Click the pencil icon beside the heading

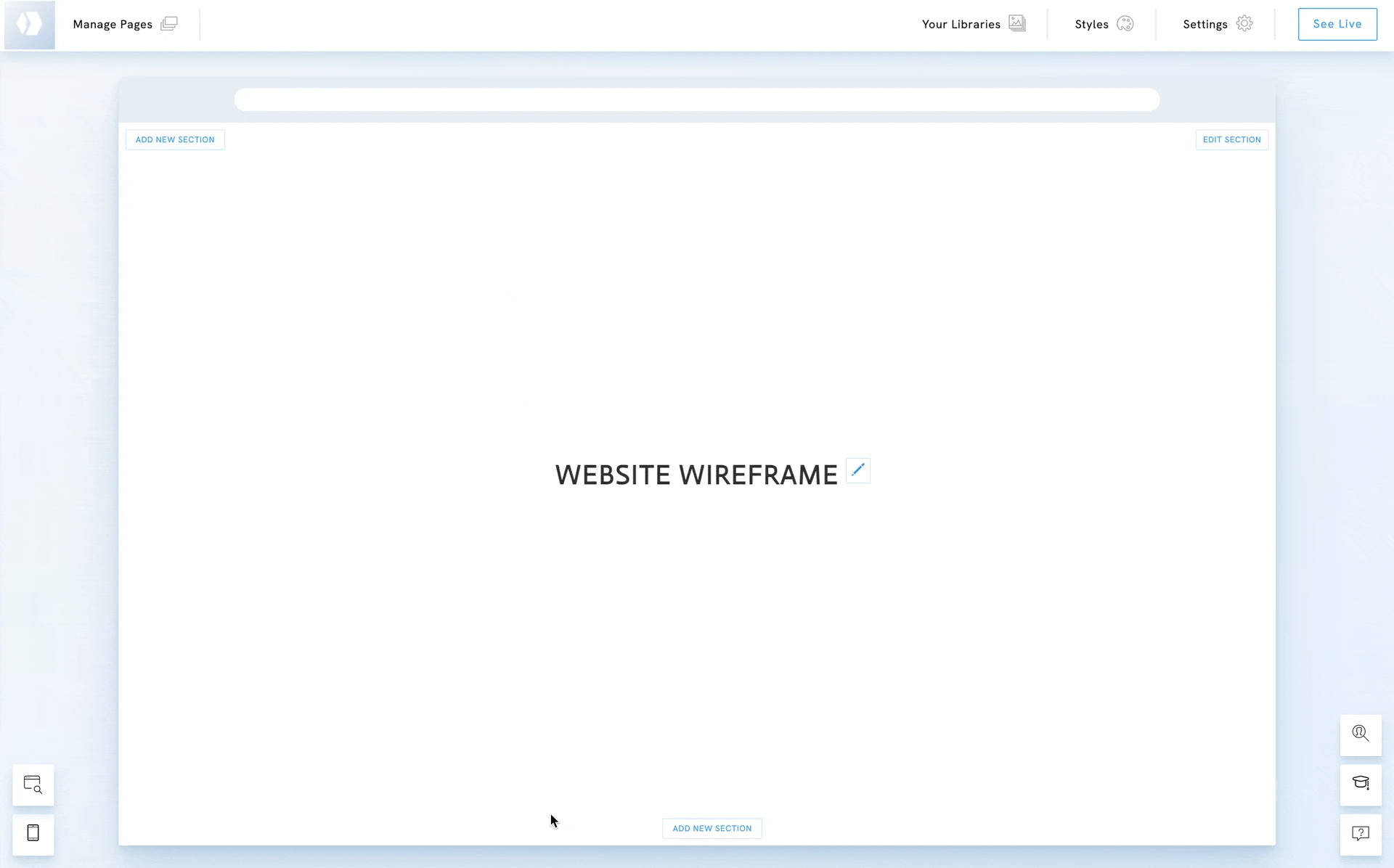(x=857, y=470)
